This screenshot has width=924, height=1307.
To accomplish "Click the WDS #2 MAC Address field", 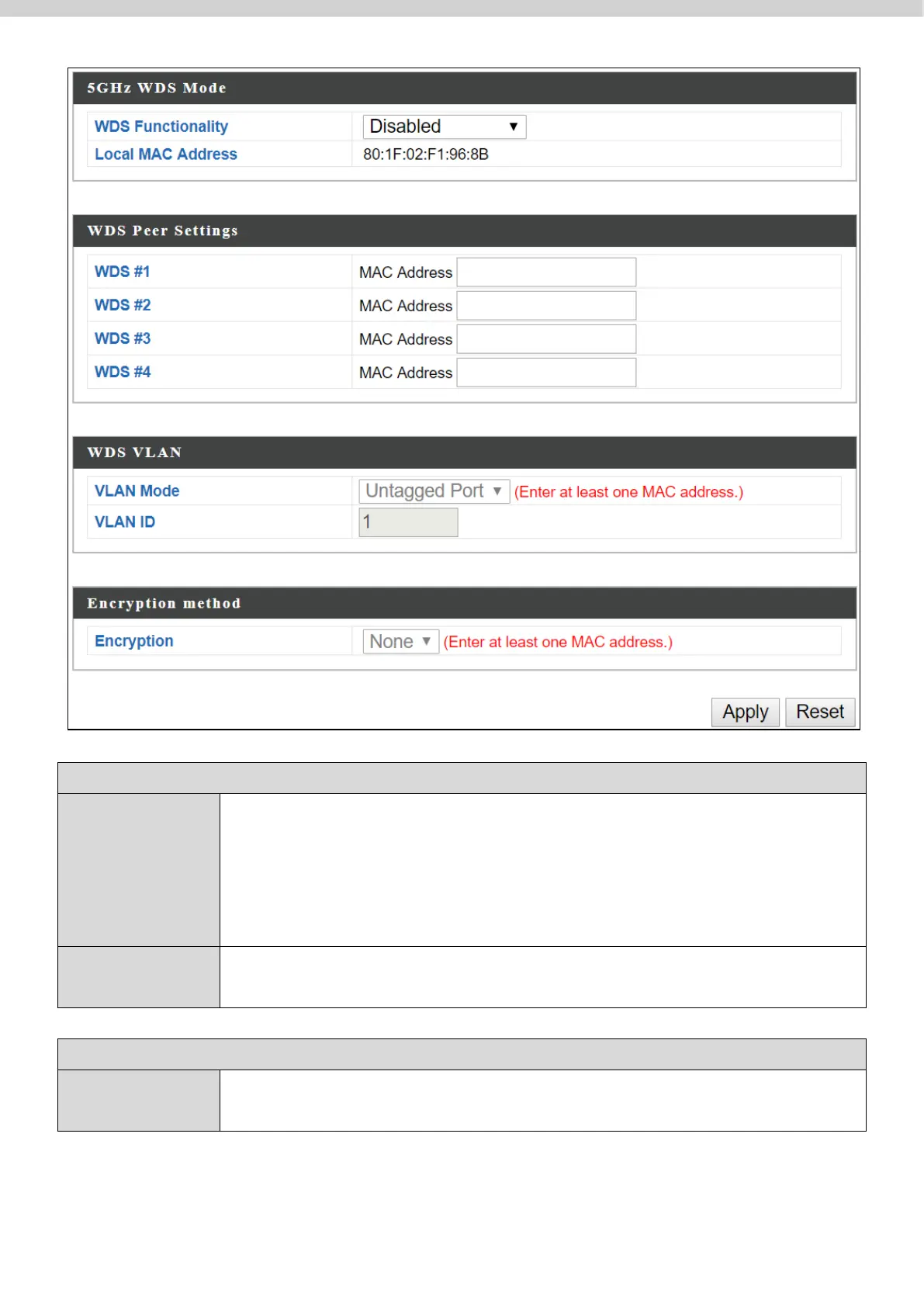I will 546,306.
